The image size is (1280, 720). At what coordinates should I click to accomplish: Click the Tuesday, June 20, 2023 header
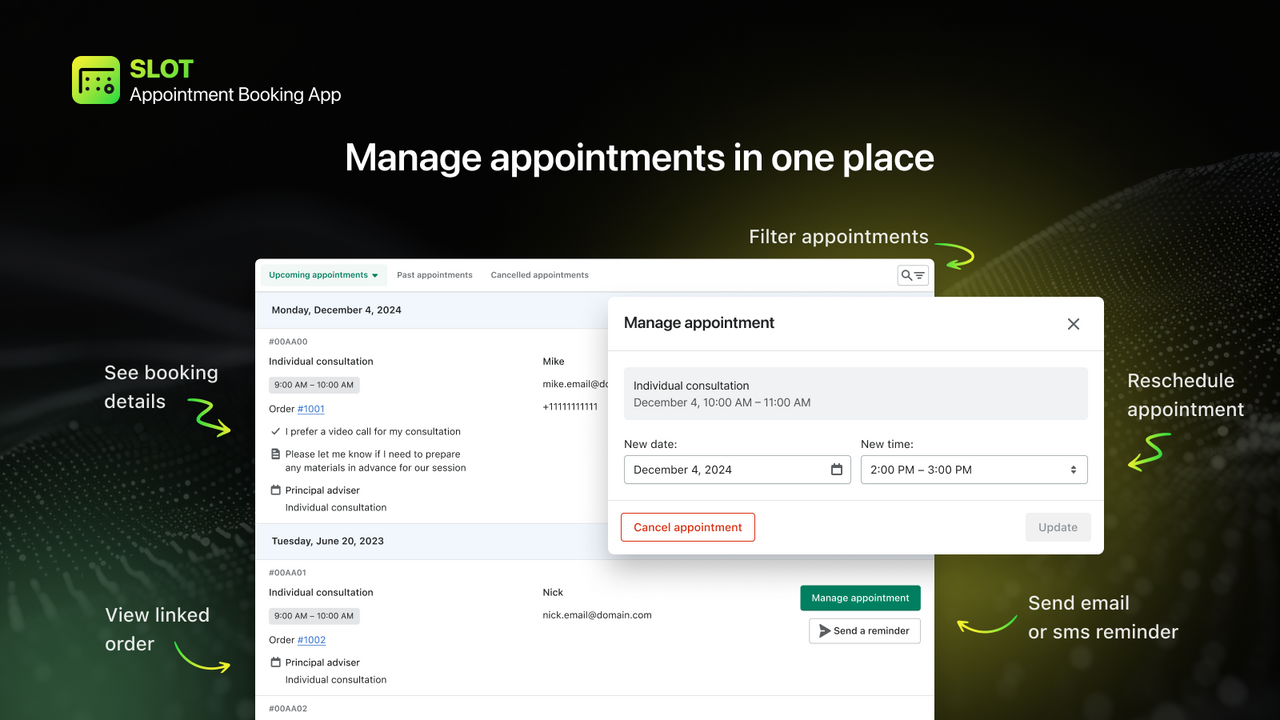coord(328,541)
